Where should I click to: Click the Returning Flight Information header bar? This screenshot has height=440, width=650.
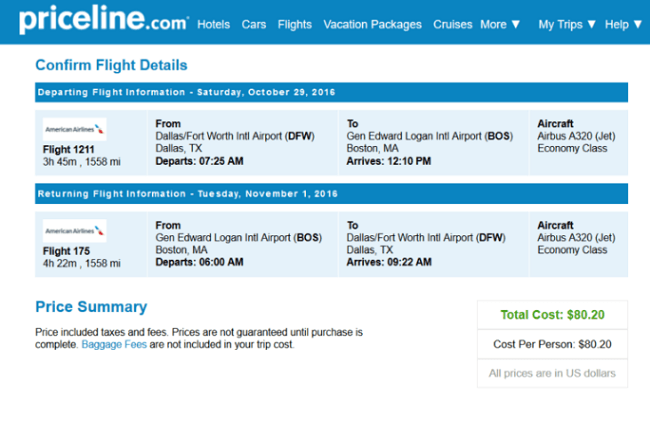coord(331,194)
